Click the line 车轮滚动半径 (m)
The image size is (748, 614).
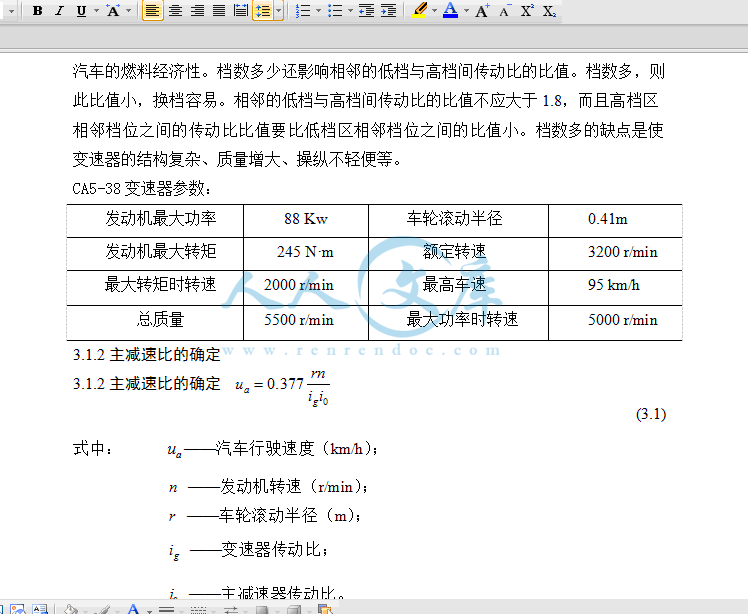tap(265, 515)
